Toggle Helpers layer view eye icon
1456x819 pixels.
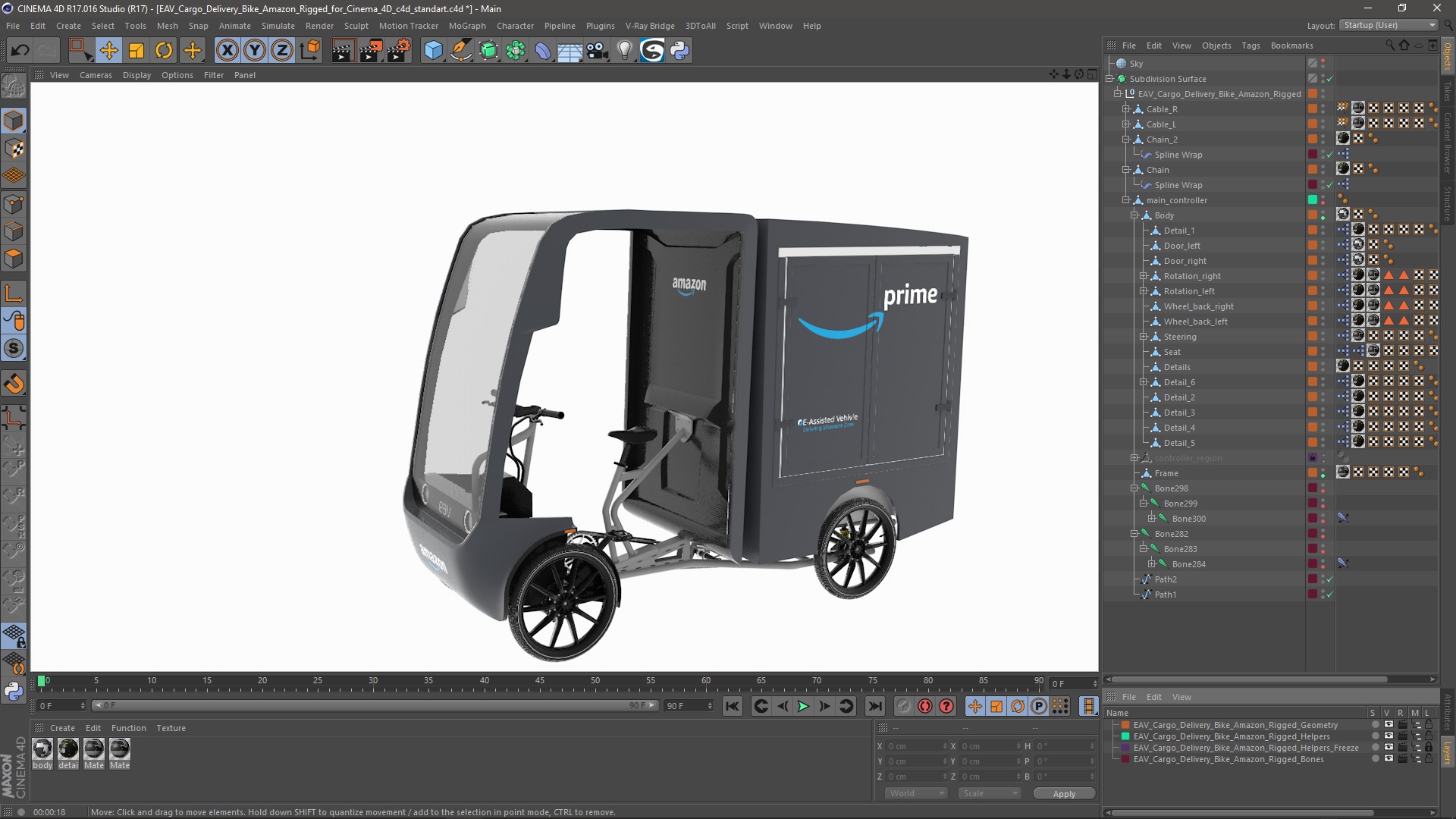pyautogui.click(x=1389, y=736)
